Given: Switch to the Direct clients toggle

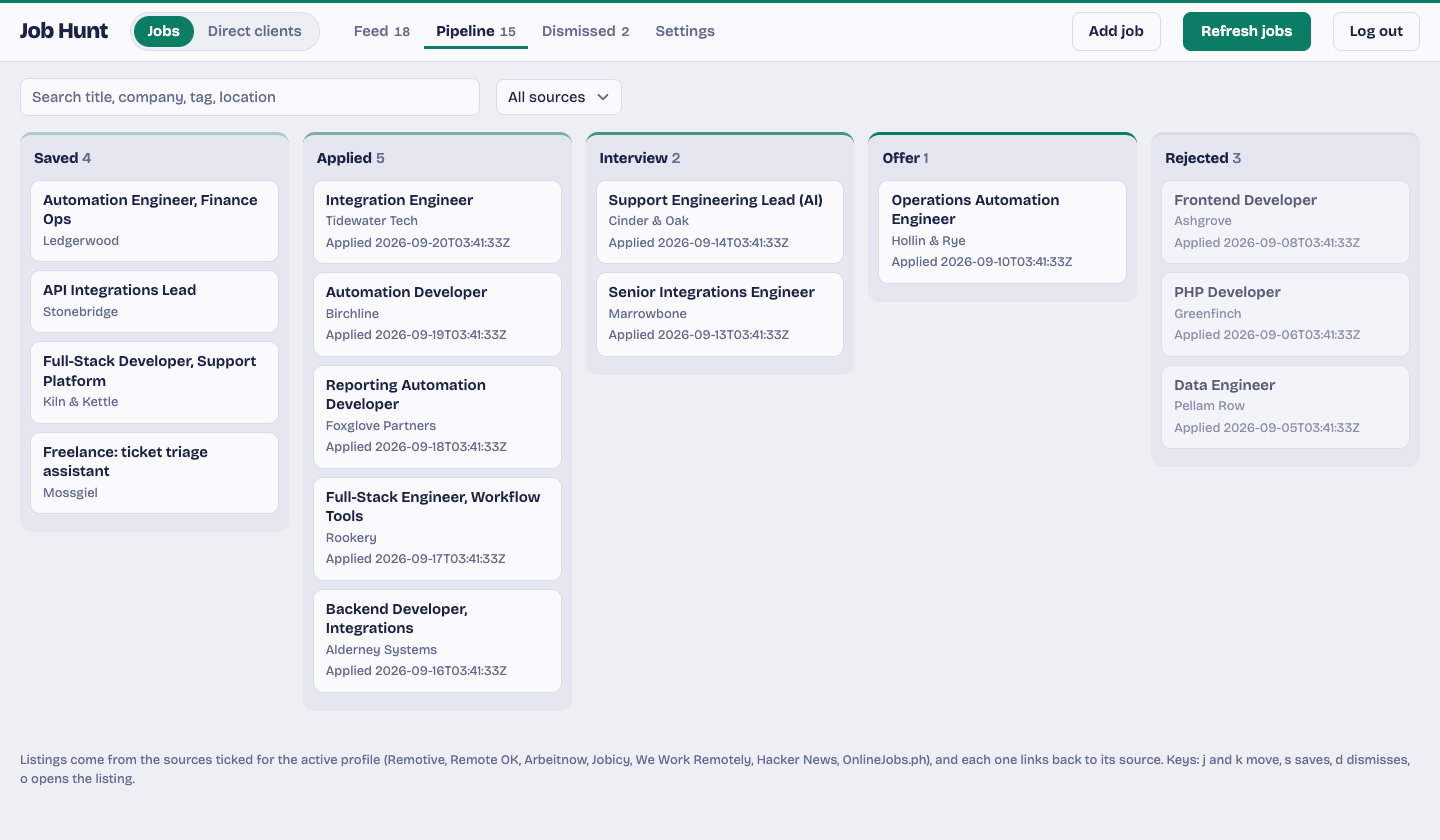Looking at the screenshot, I should (254, 31).
